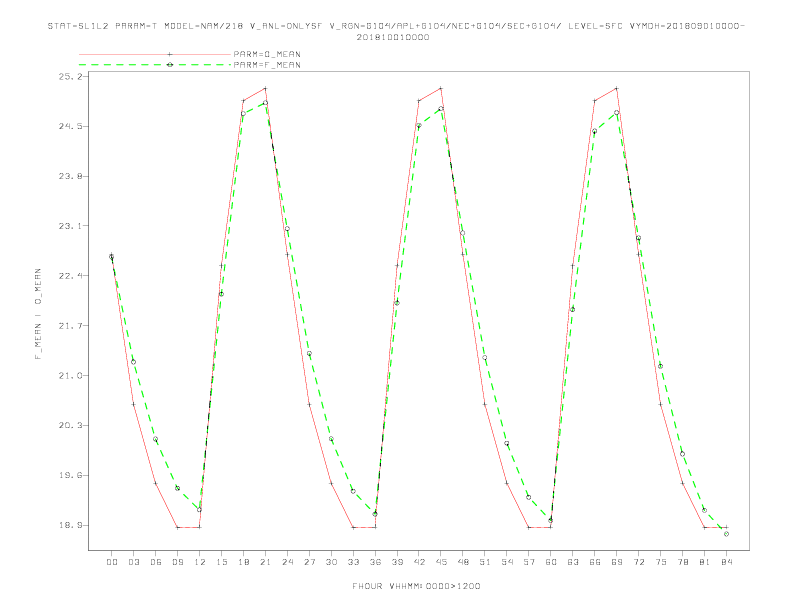792x612 pixels.
Task: Click the F_MEAN circle marker at hour 03
Action: (133, 362)
